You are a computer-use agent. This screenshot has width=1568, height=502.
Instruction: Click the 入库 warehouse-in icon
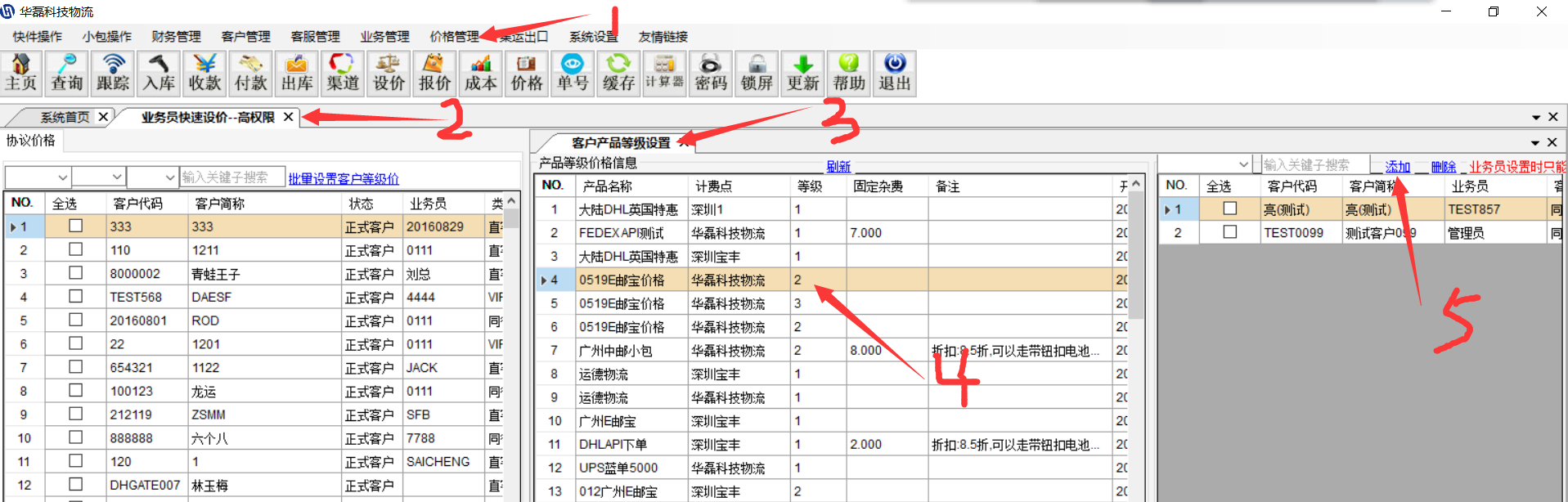pyautogui.click(x=159, y=73)
